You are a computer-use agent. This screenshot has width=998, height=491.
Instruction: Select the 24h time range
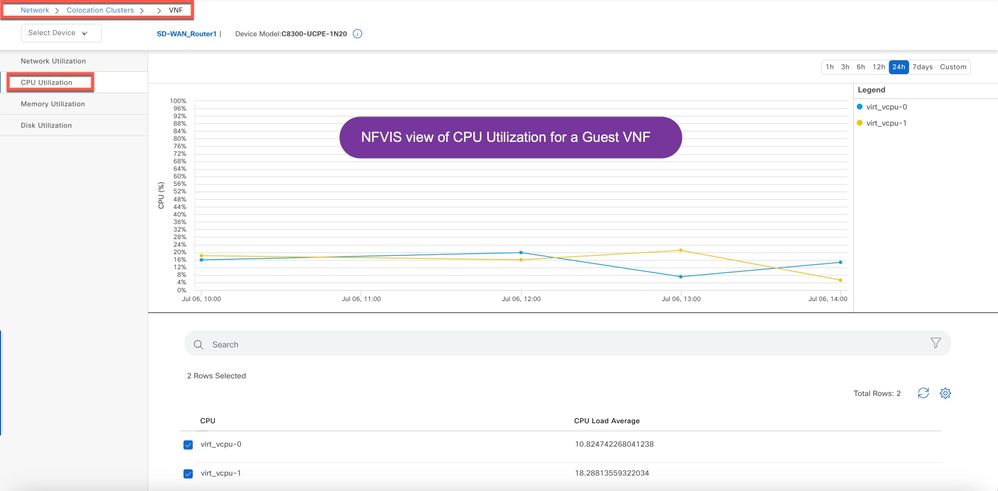[899, 67]
